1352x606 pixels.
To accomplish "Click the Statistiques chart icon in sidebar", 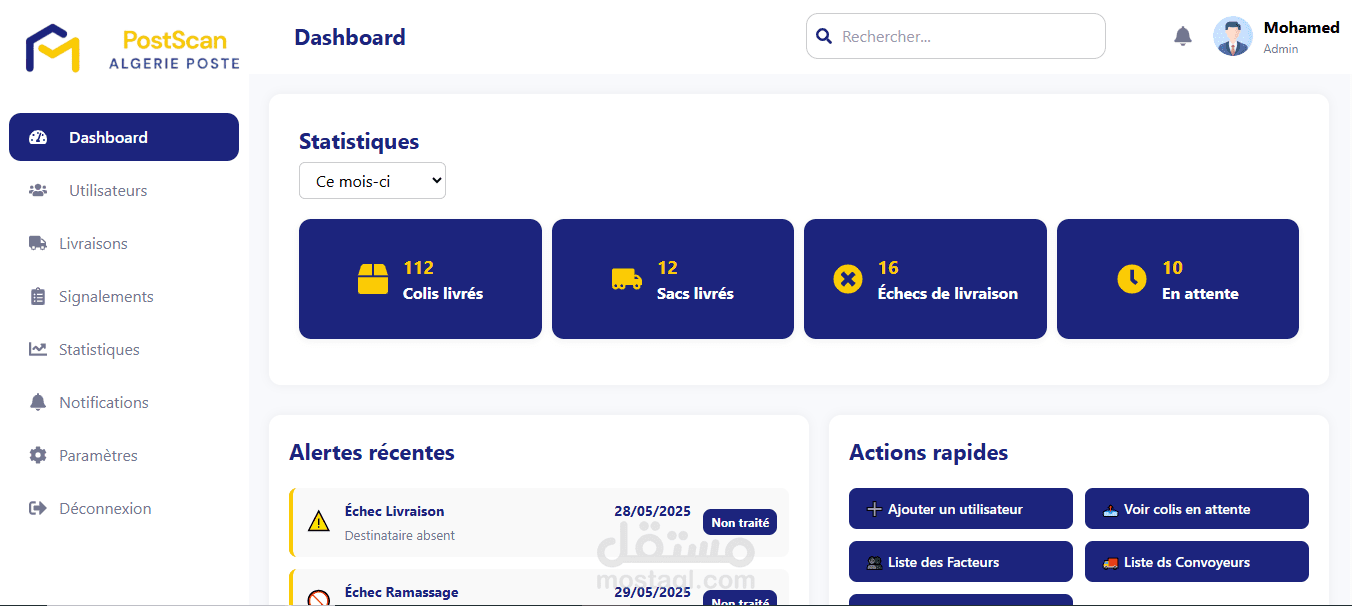I will 38,349.
